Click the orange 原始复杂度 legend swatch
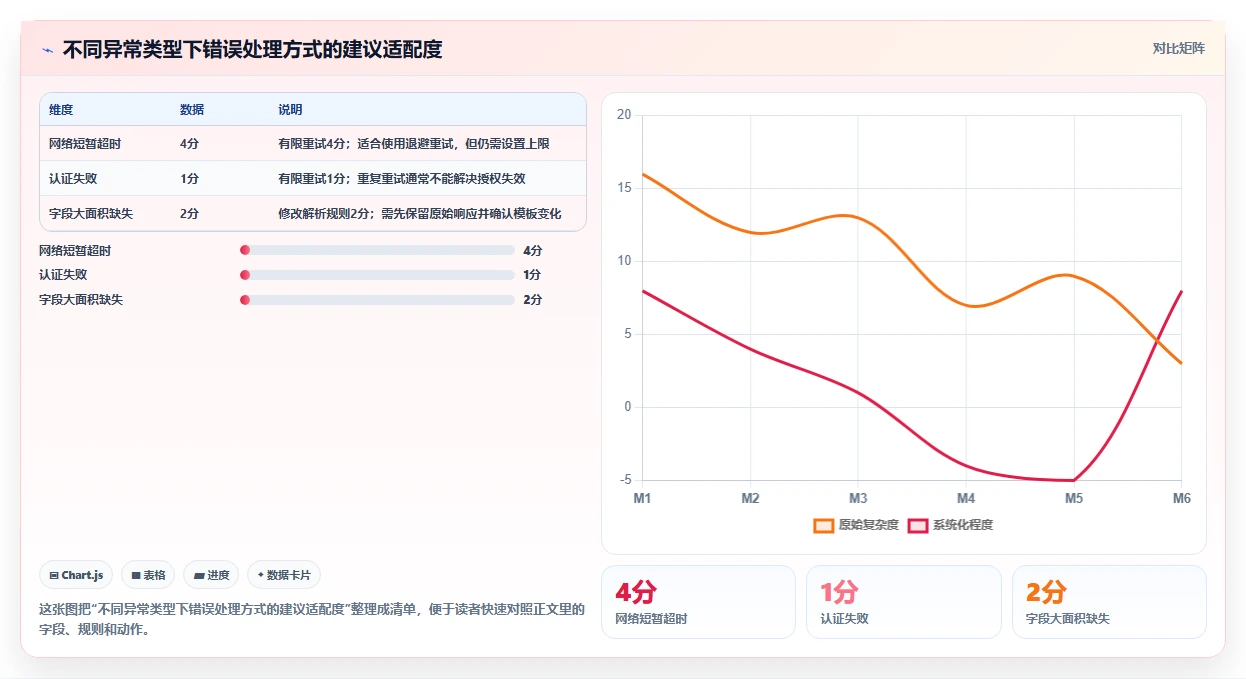Screen dimensions: 1246x679 point(824,525)
